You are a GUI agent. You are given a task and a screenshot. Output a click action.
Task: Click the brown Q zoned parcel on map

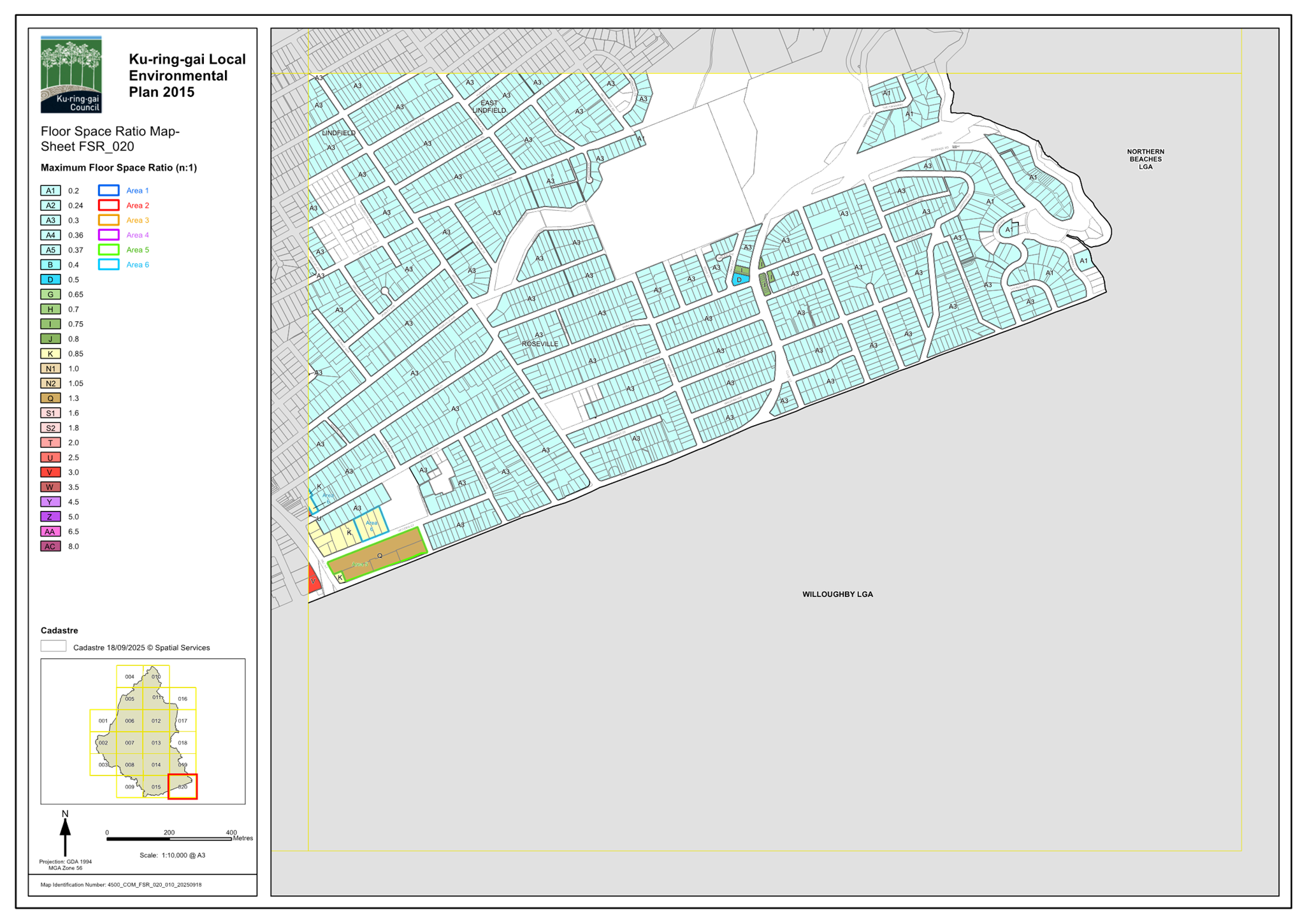tap(380, 555)
